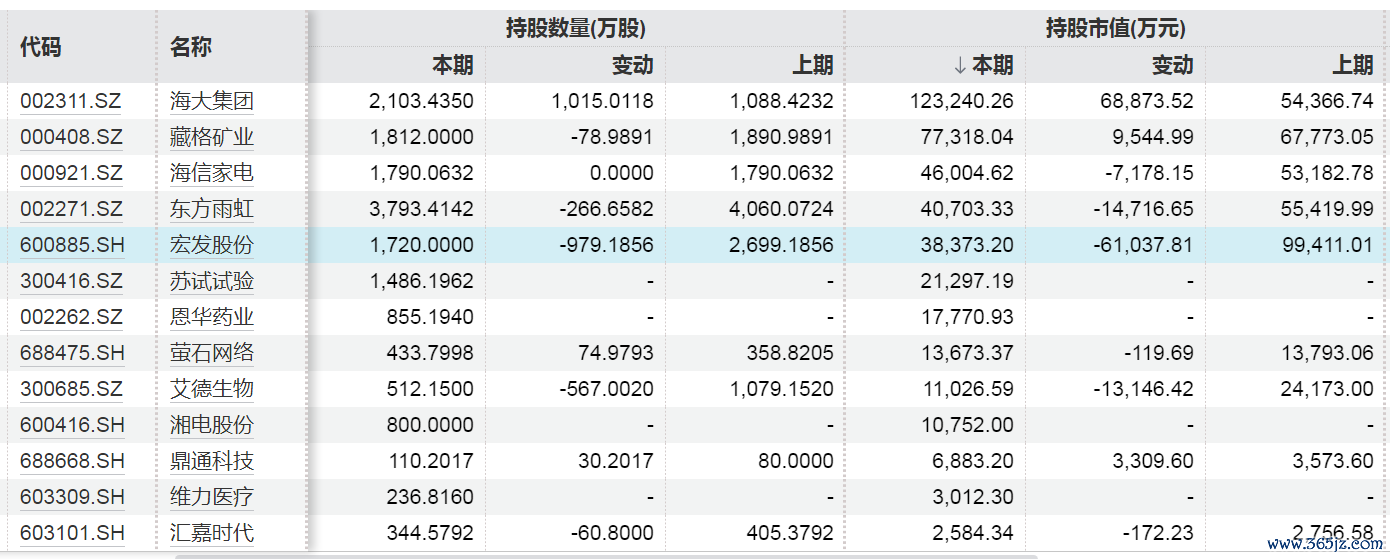Open 鼎通科技 stock name link
Viewport: 1390px width, 559px height.
(x=212, y=461)
